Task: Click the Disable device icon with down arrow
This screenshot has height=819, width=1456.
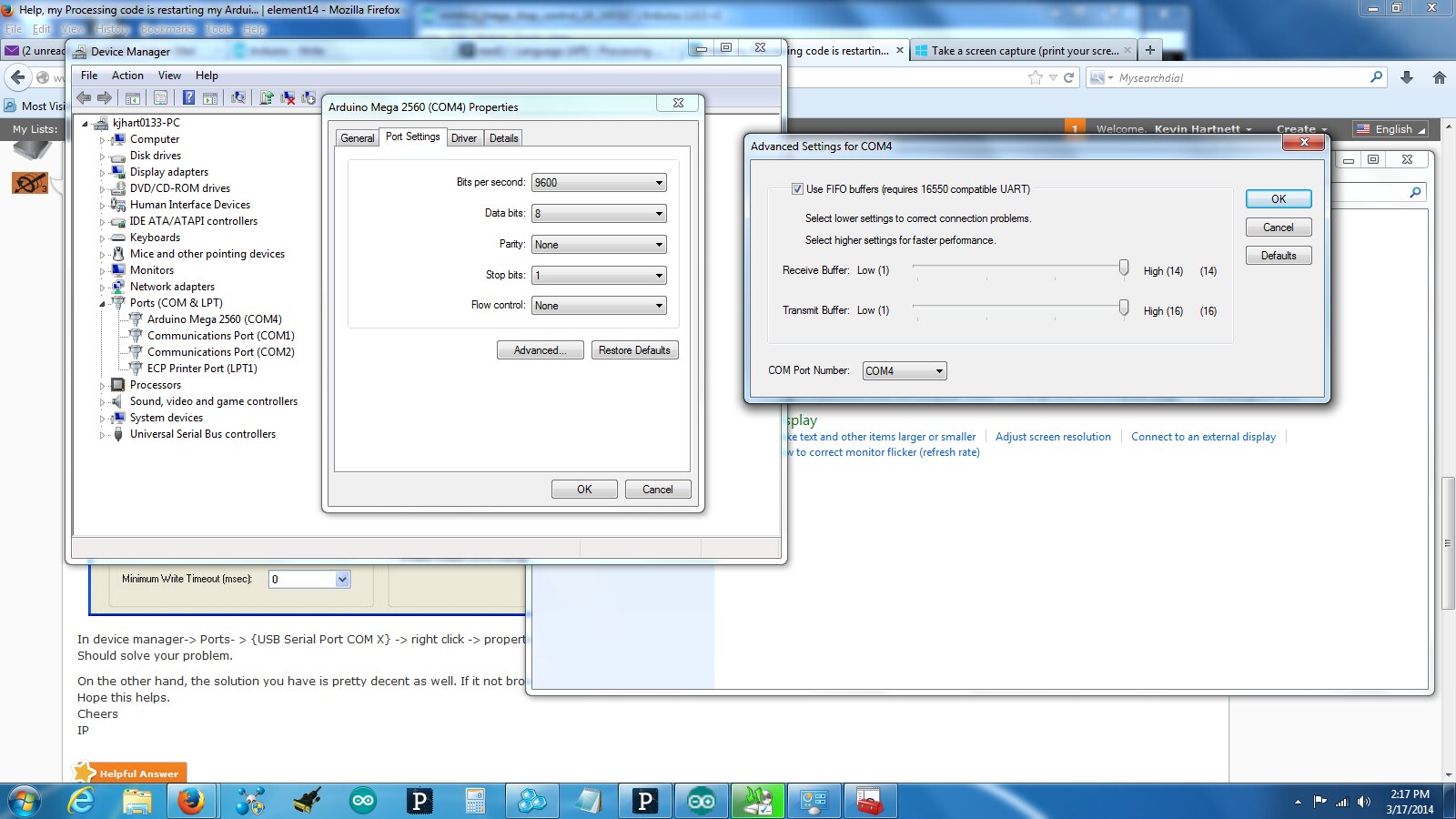Action: 308,98
